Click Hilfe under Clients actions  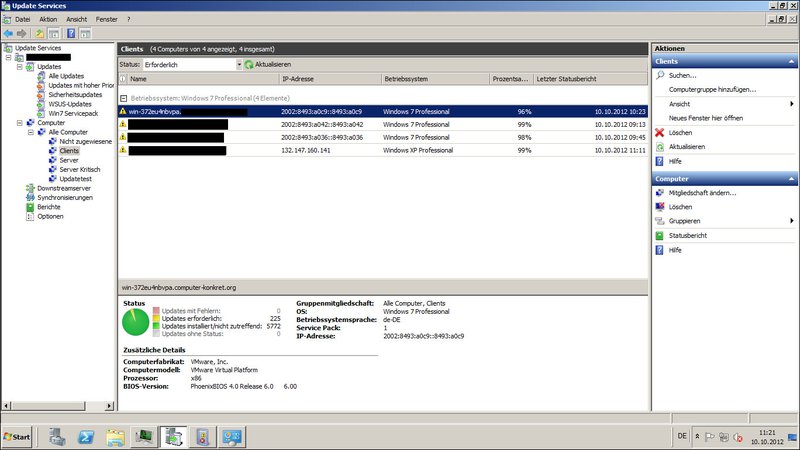(x=675, y=161)
